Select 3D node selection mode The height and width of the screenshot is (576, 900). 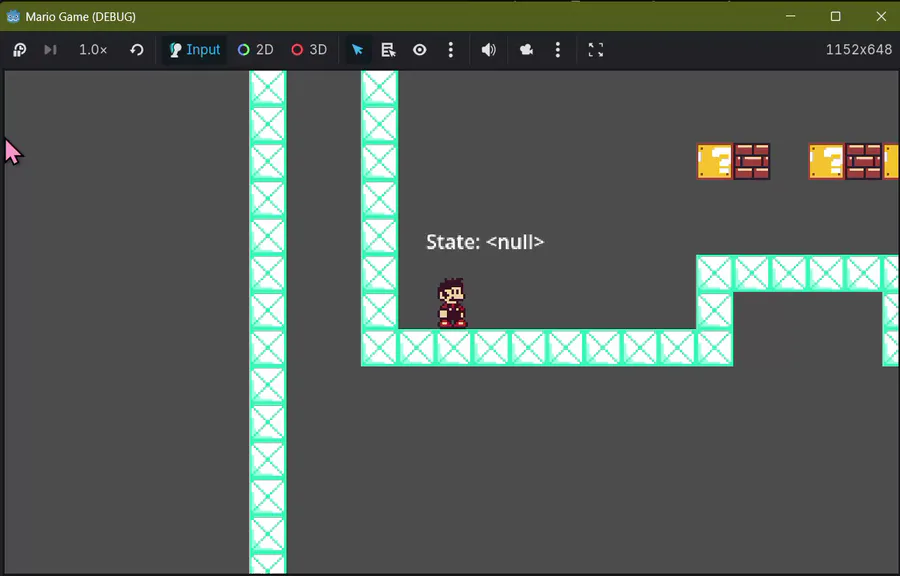coord(309,50)
